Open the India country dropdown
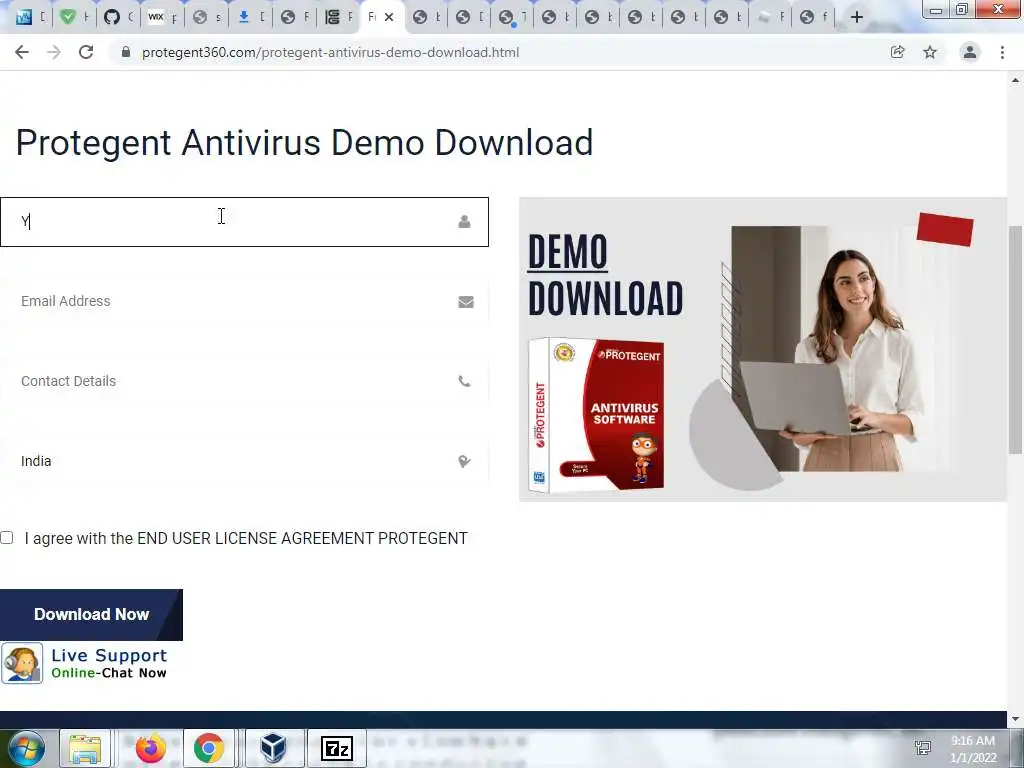1024x768 pixels. (244, 461)
